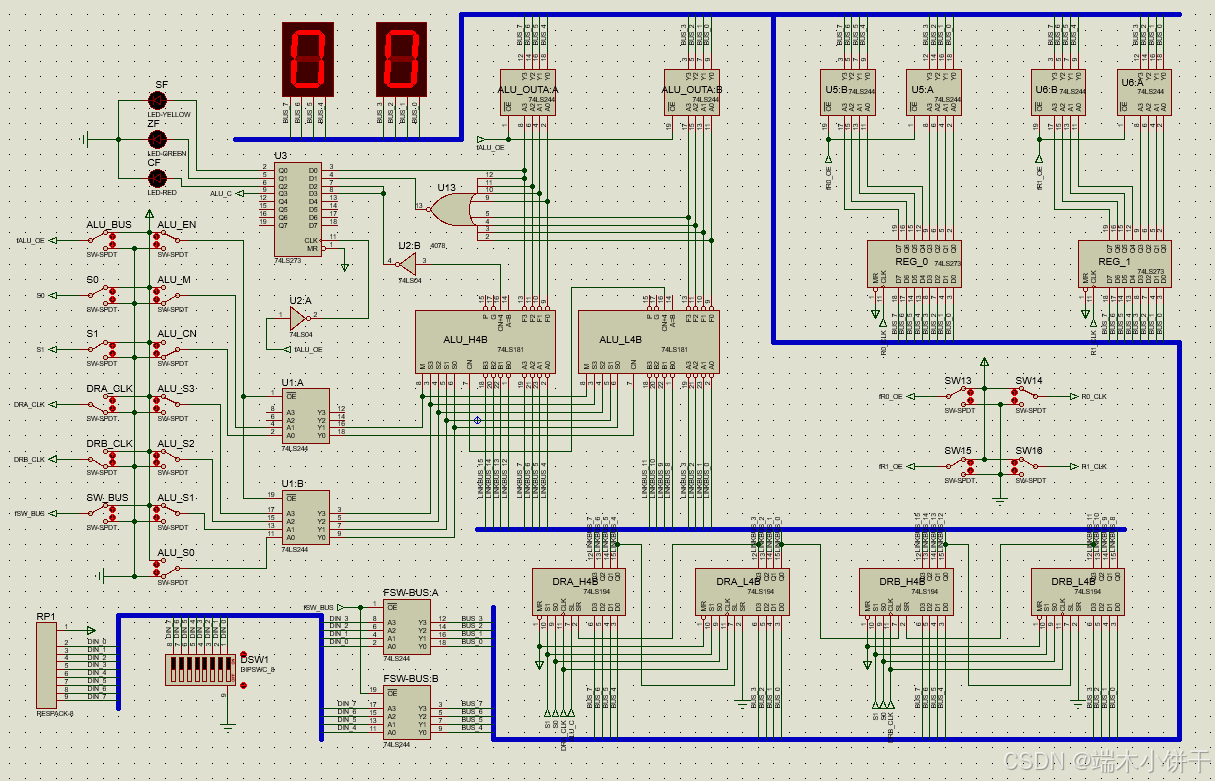Select the SF yellow LED
The image size is (1215, 781).
pyautogui.click(x=157, y=100)
